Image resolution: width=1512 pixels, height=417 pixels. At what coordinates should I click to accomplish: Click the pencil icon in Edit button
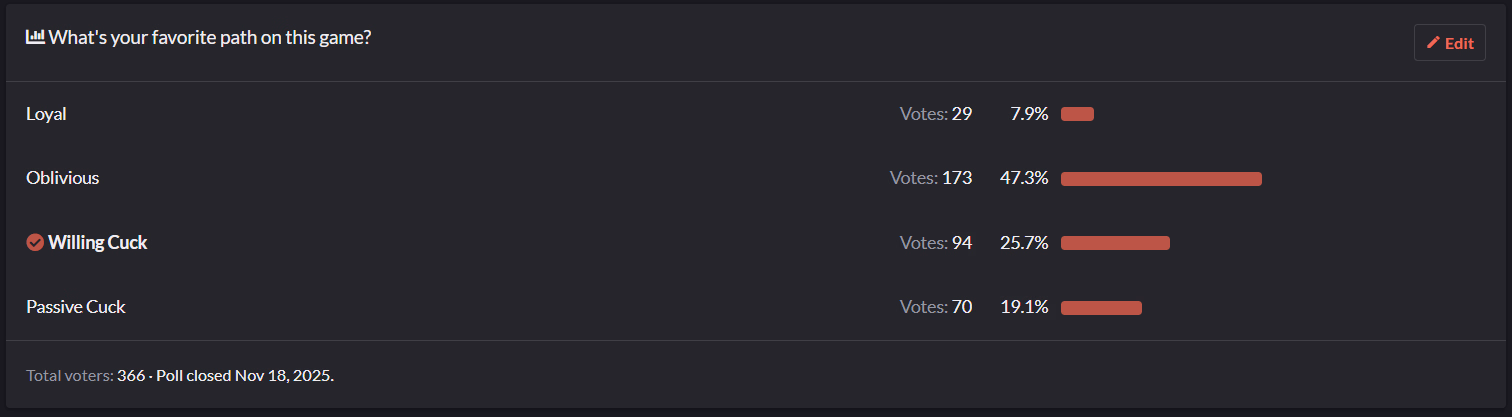[x=1433, y=43]
